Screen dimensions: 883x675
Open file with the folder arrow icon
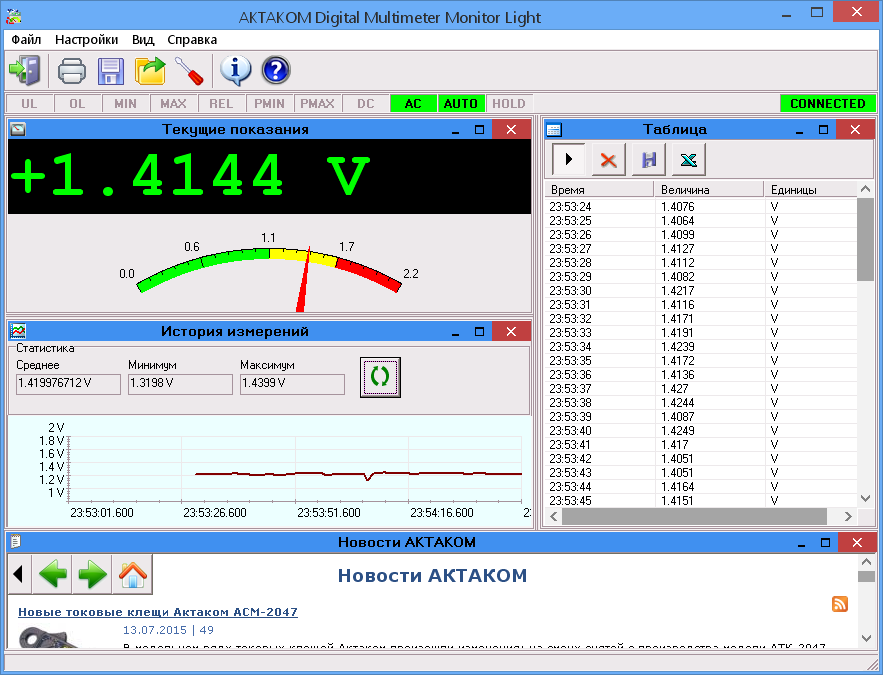150,70
